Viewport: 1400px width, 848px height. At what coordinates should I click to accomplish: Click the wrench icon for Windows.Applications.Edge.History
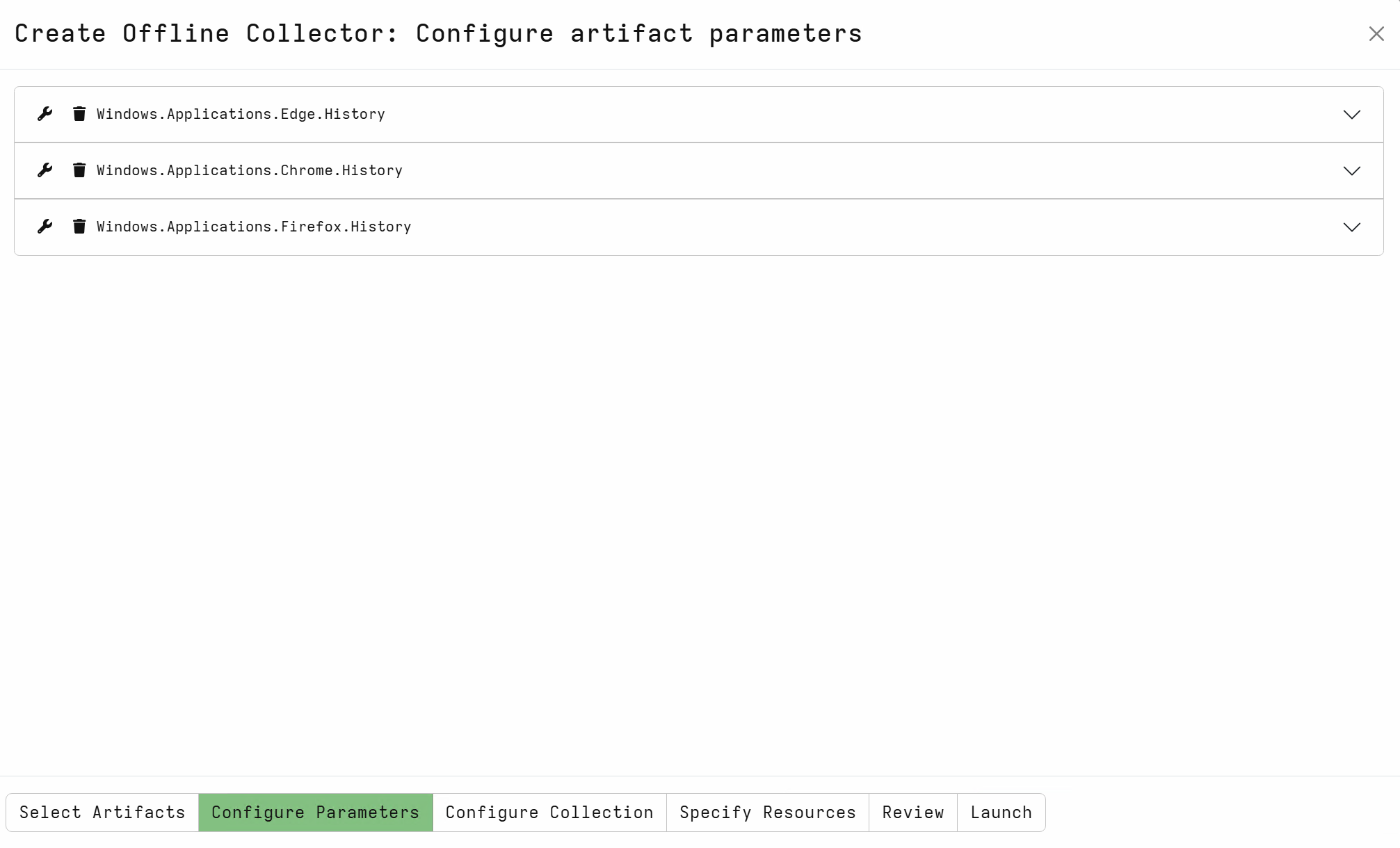click(45, 114)
